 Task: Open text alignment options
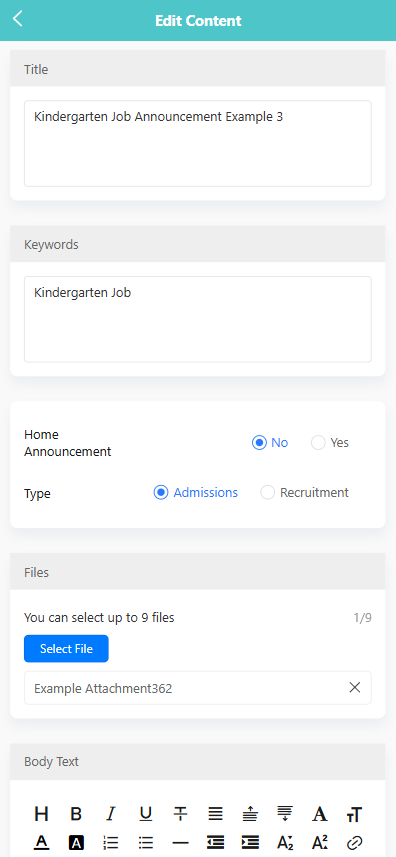[215, 814]
